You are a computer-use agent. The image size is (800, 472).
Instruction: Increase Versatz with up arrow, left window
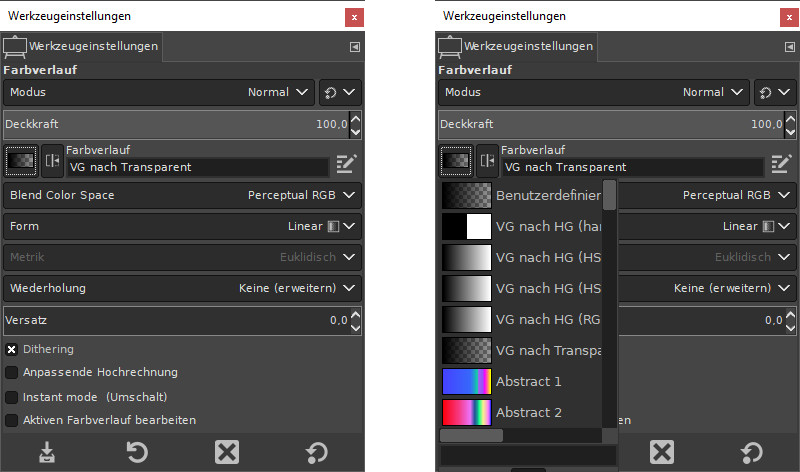[356, 314]
